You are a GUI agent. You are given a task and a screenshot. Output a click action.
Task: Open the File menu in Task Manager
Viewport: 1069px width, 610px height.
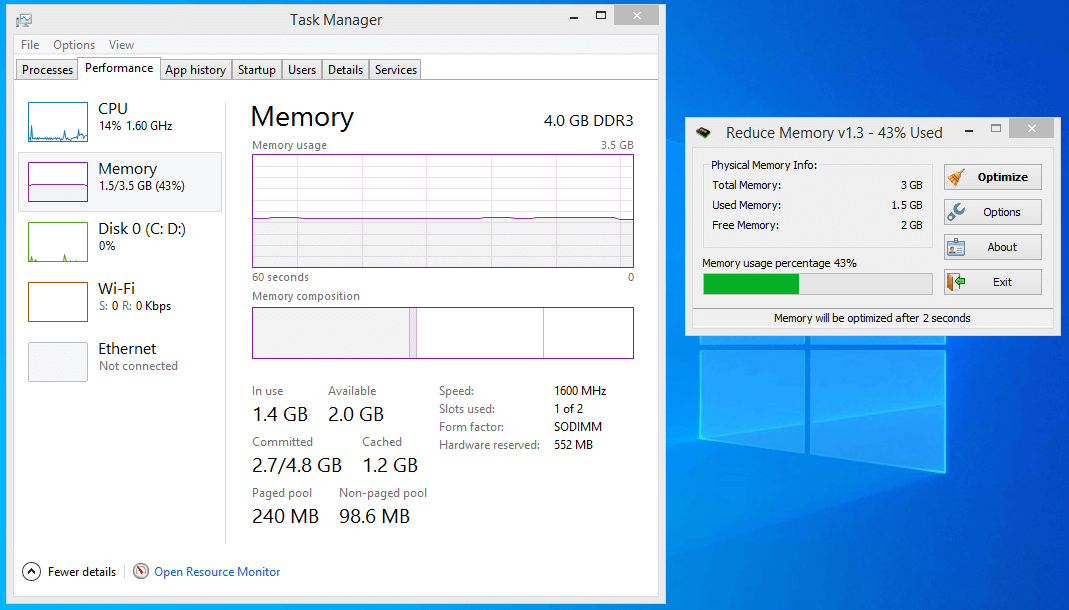click(30, 45)
